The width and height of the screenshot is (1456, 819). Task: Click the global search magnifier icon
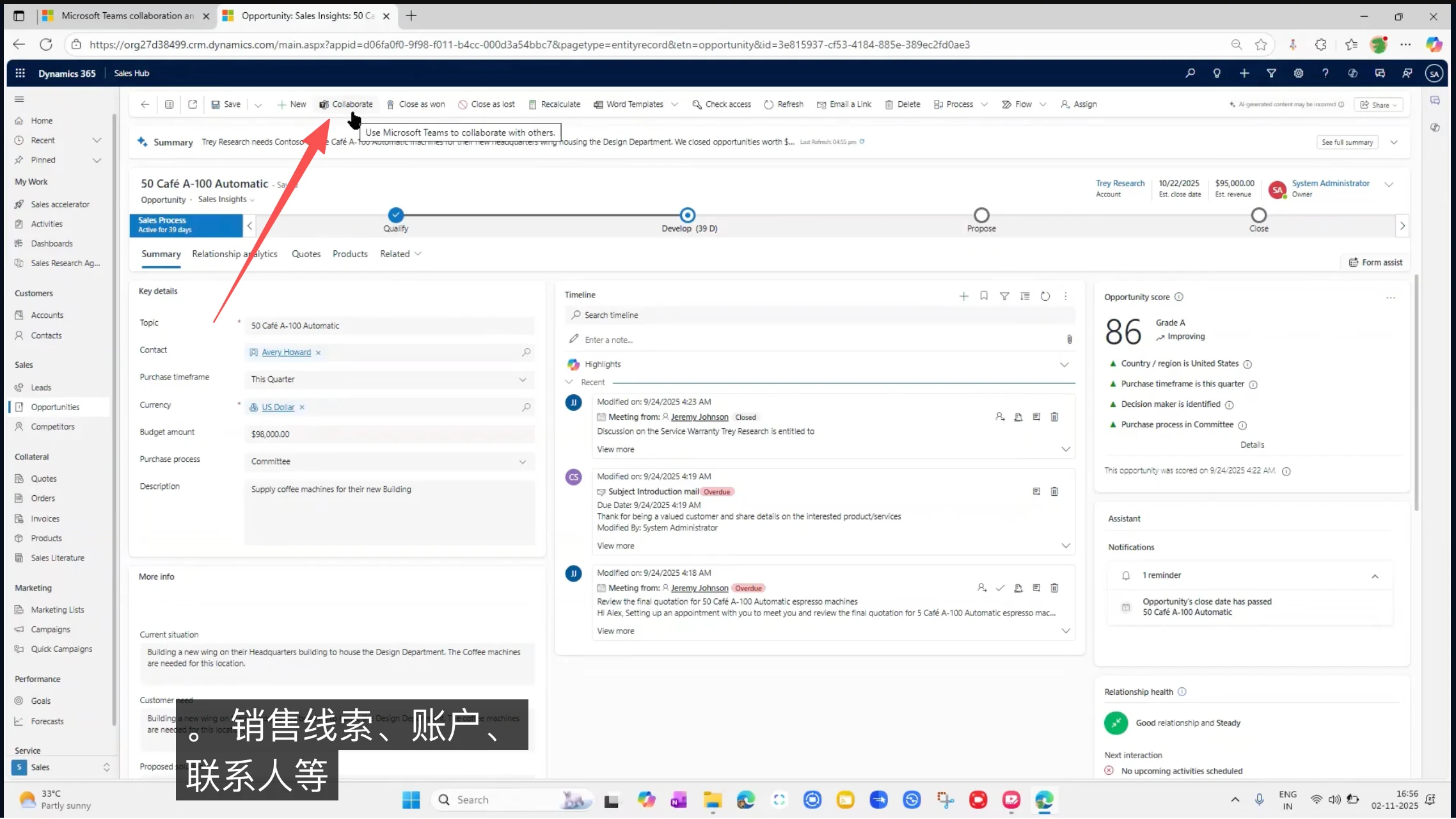[x=1190, y=73]
